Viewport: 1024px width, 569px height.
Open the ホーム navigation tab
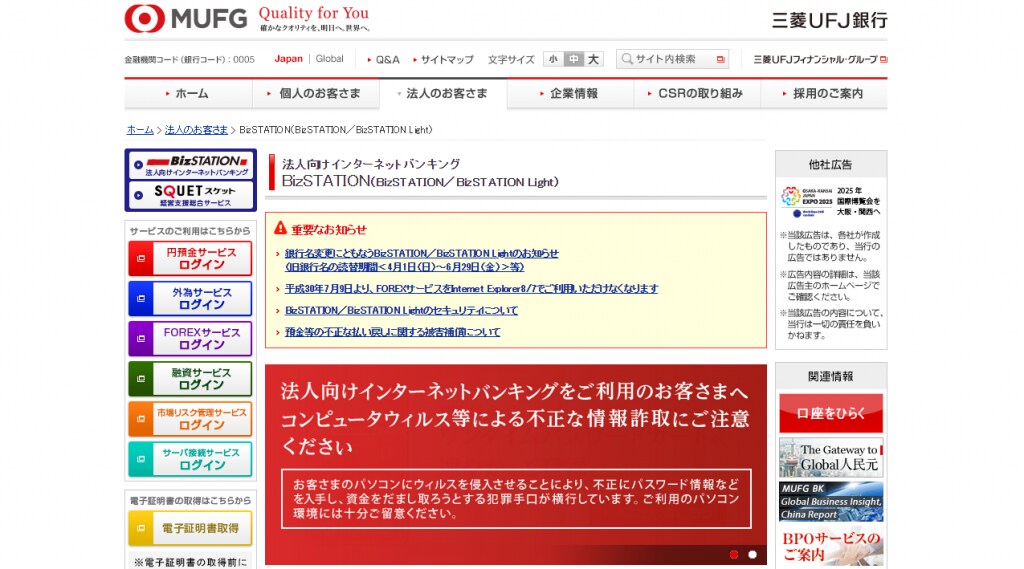(x=188, y=93)
